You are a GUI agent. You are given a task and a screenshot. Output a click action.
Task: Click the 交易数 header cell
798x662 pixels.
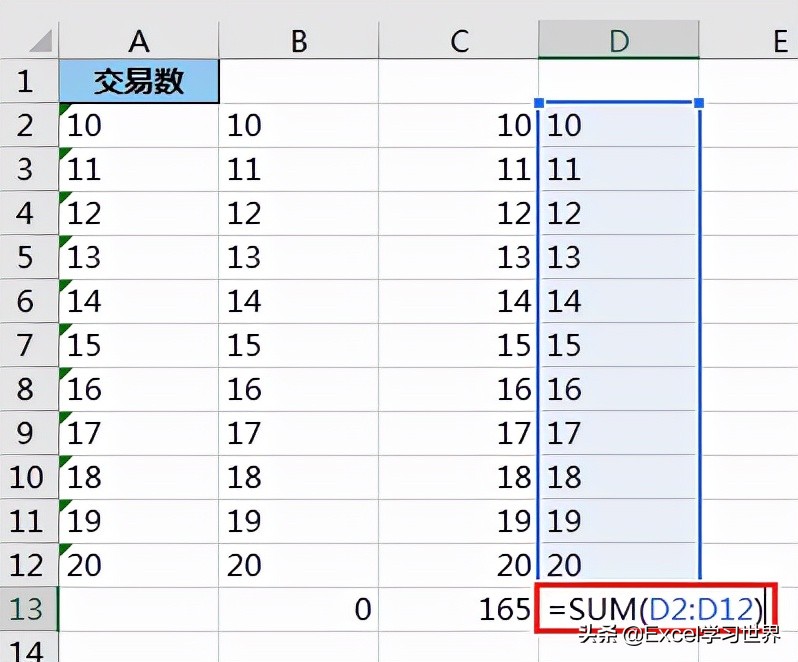139,81
